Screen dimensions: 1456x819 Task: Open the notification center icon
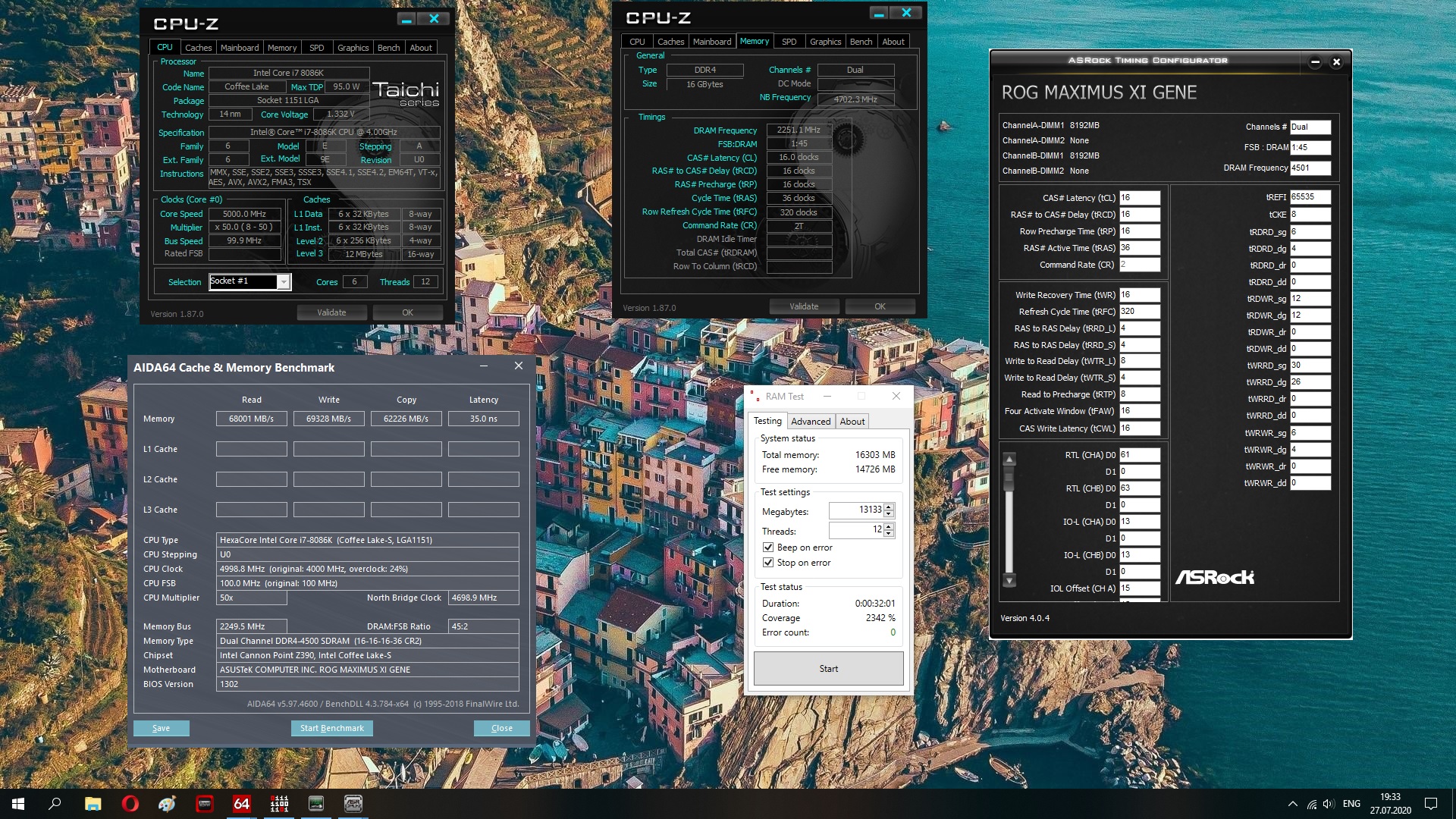click(x=1431, y=804)
